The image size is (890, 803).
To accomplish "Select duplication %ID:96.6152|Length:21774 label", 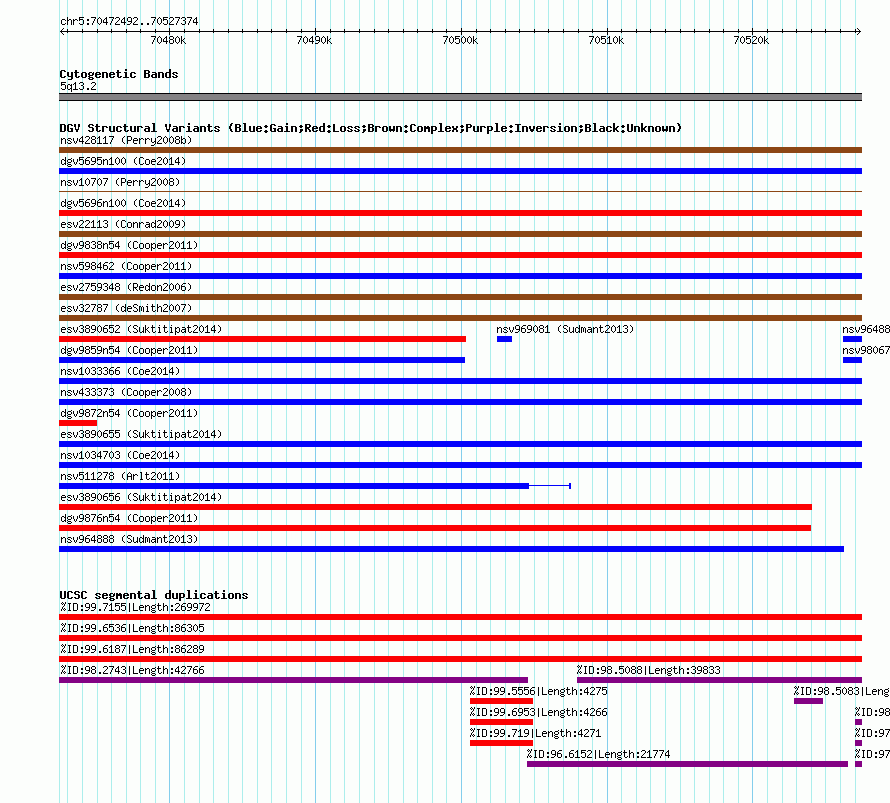I will [598, 754].
